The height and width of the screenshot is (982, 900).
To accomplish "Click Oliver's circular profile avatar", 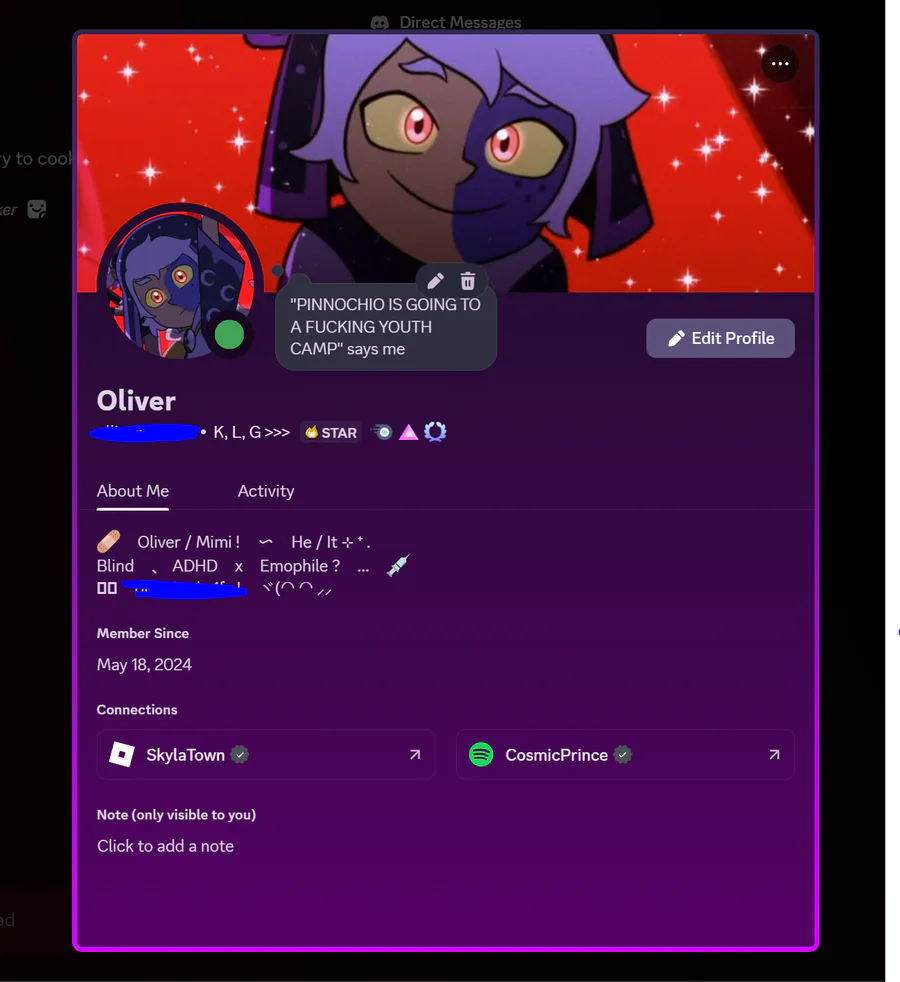I will point(180,285).
